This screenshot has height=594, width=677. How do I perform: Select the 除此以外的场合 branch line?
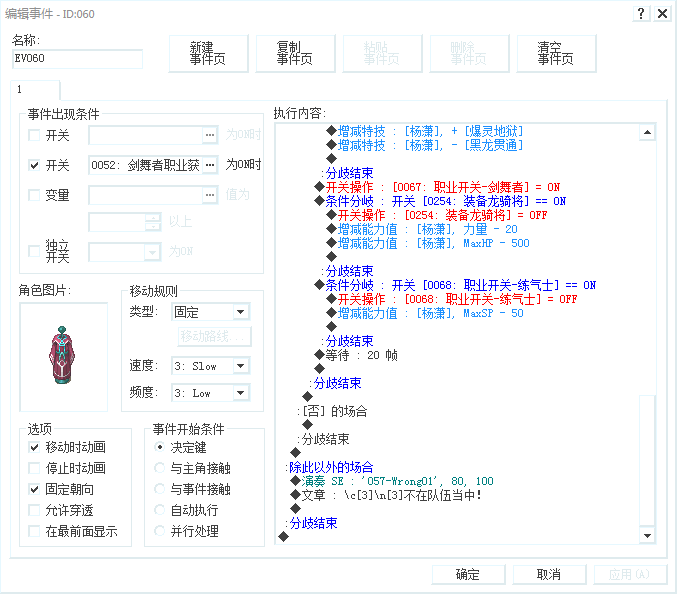[x=329, y=467]
